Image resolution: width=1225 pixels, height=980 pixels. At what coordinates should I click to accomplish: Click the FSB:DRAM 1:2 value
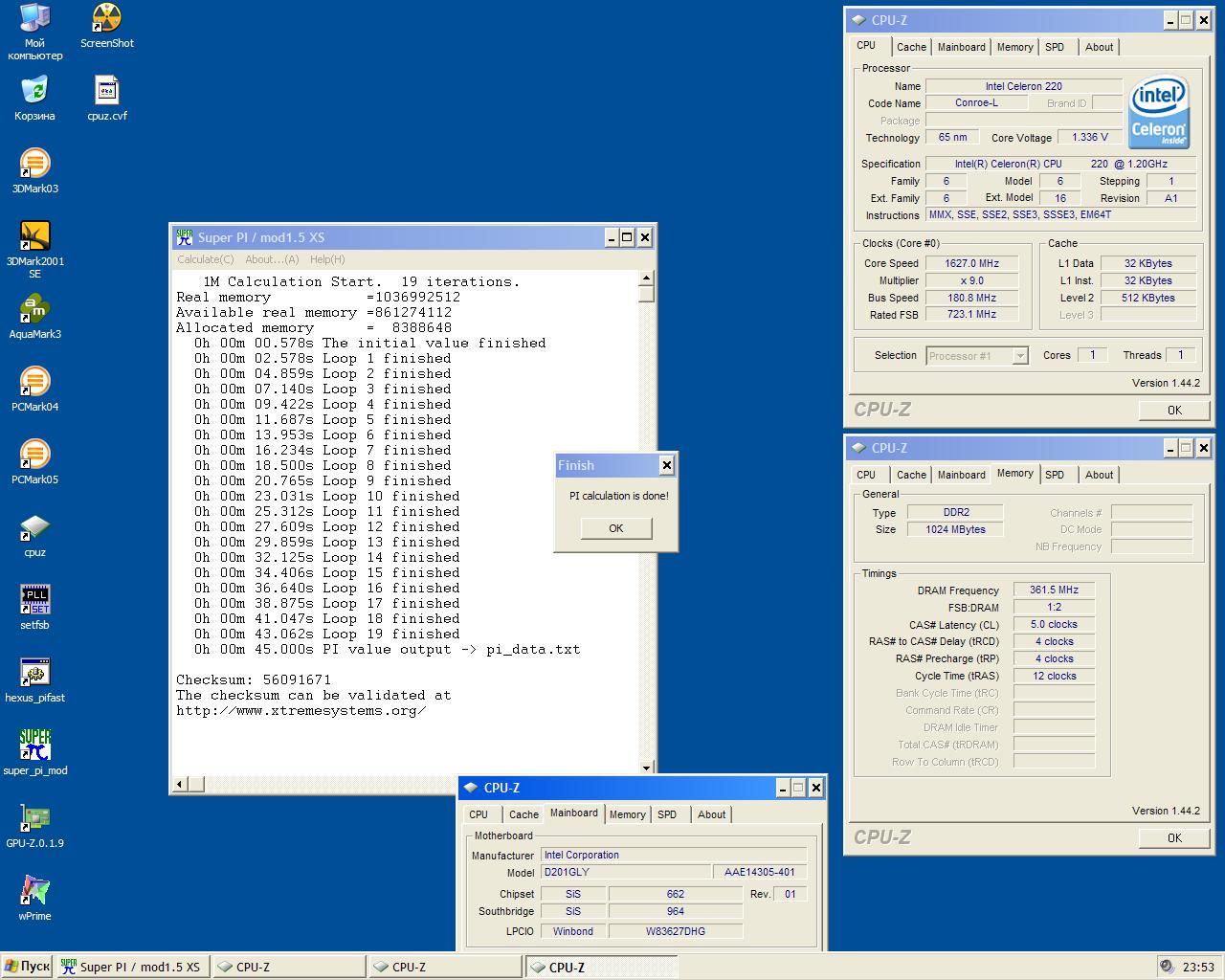(x=1054, y=608)
